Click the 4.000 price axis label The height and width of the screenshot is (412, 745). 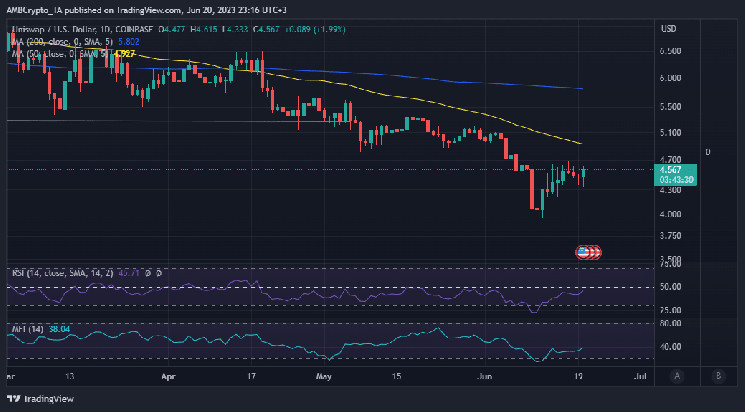[x=671, y=214]
